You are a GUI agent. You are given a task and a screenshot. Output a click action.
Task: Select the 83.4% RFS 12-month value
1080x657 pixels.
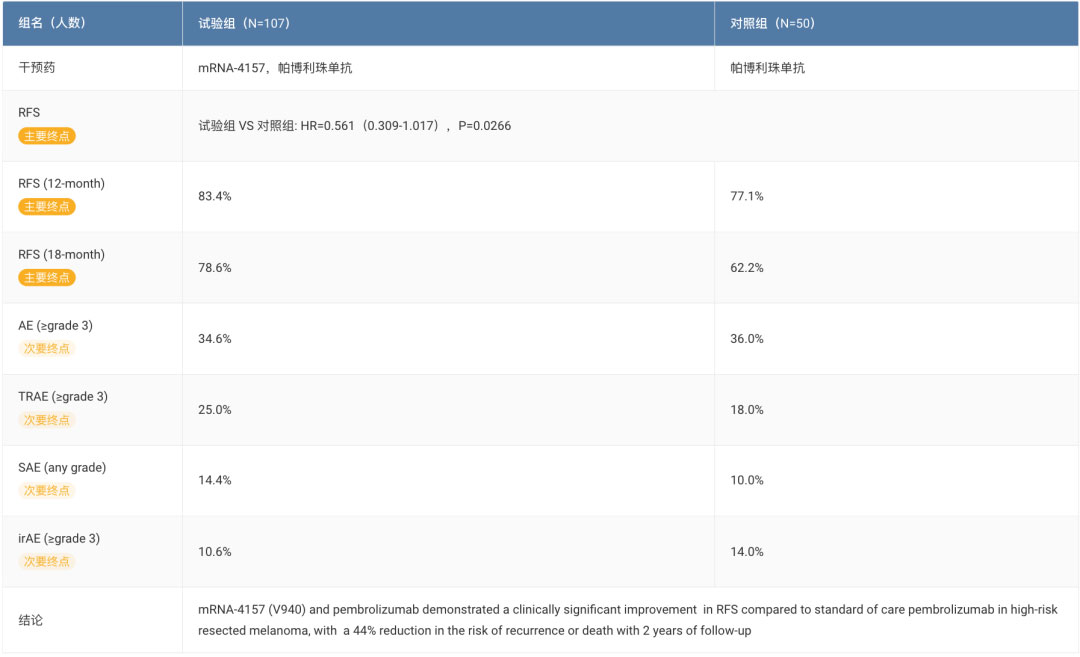215,196
